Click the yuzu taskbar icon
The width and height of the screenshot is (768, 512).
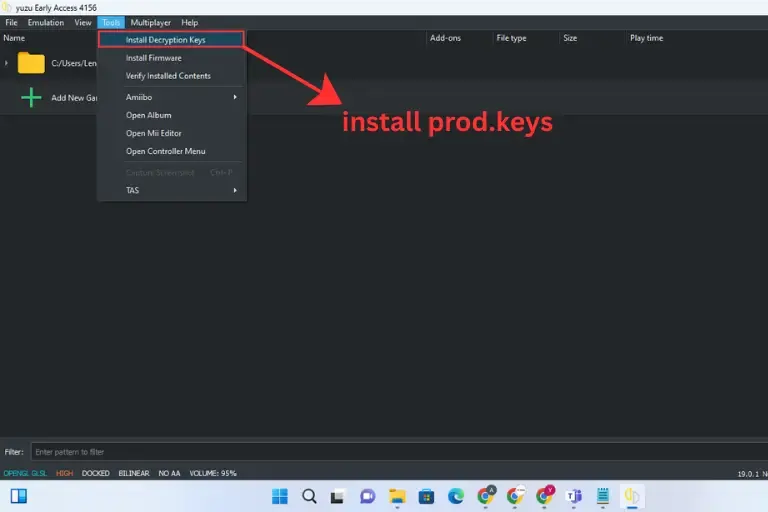tap(632, 496)
